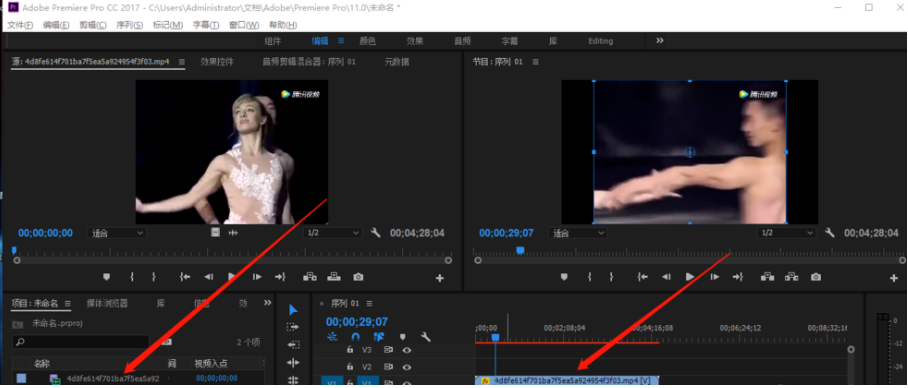Export a frame from the Source monitor
Image resolution: width=908 pixels, height=388 pixels.
[358, 277]
